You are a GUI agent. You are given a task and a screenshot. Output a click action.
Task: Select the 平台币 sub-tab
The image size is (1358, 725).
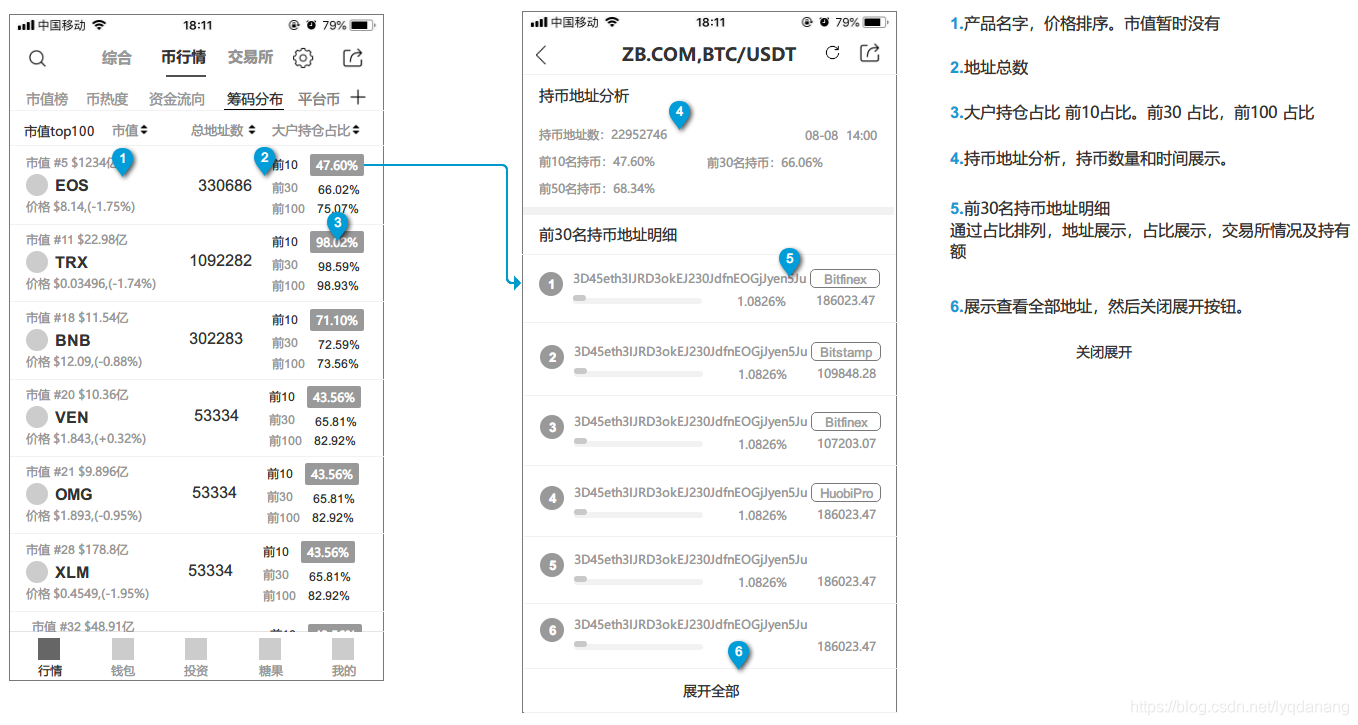(x=319, y=99)
